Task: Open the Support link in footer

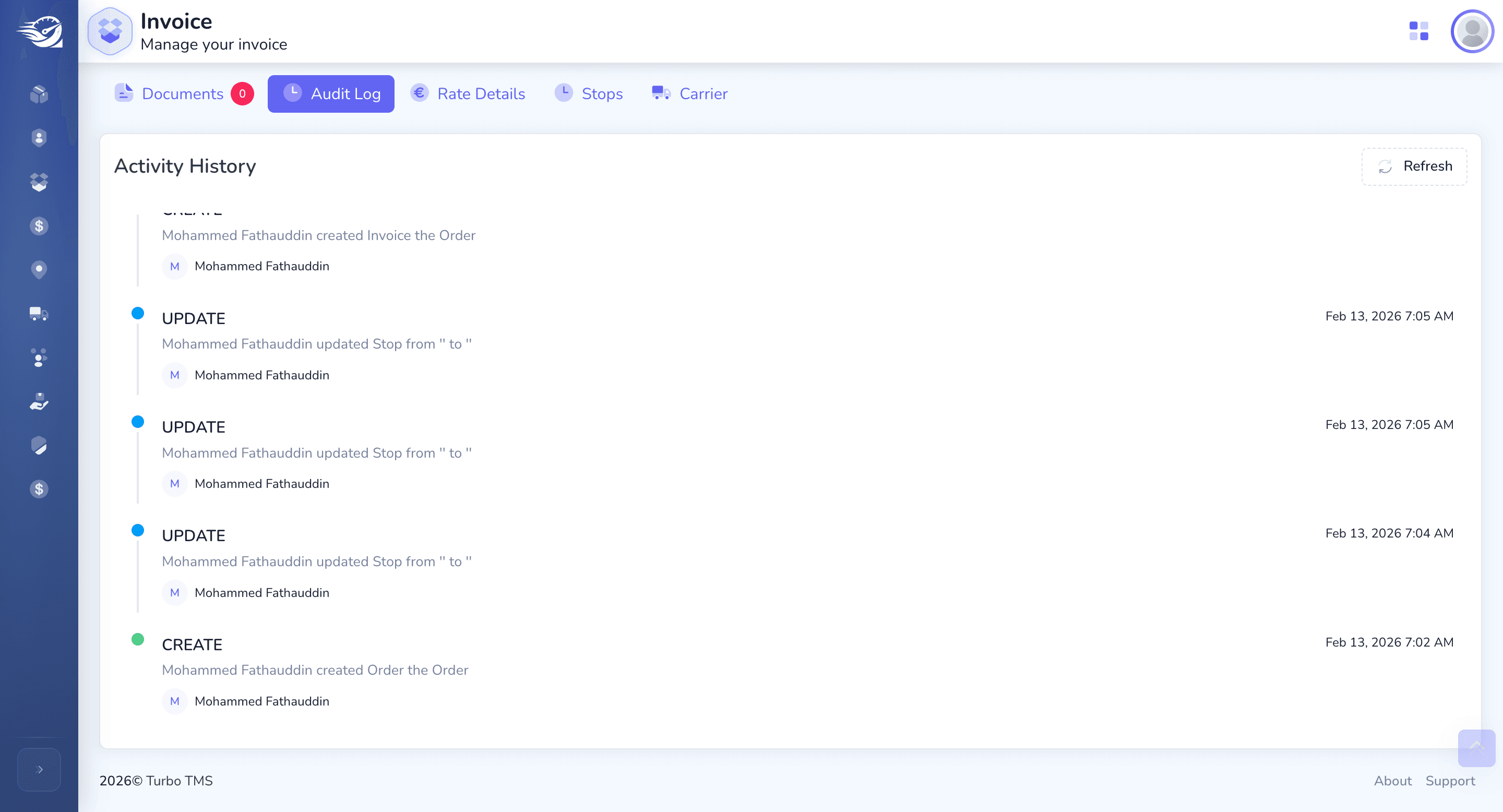Action: point(1450,781)
